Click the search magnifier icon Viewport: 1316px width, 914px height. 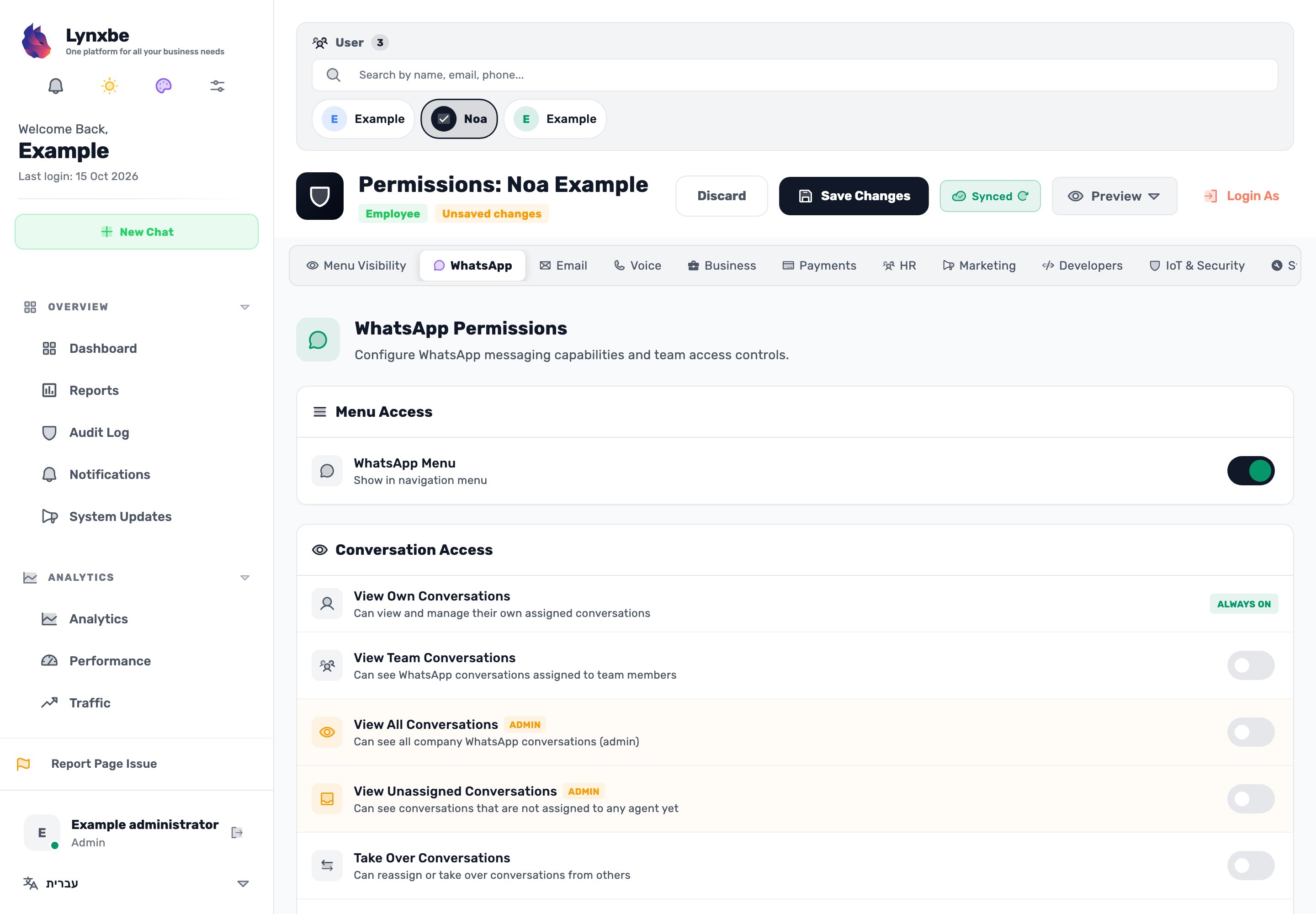pos(333,75)
